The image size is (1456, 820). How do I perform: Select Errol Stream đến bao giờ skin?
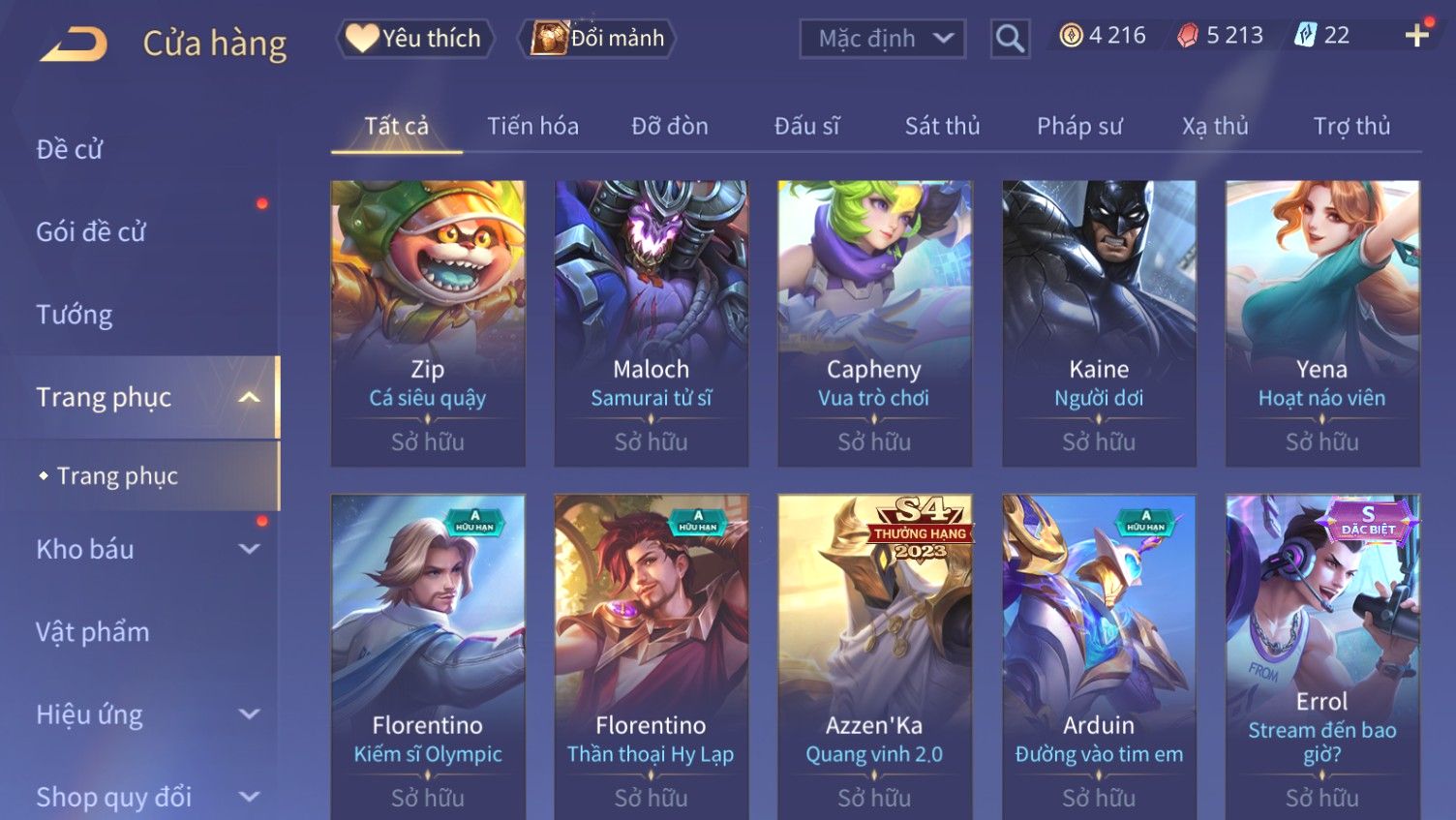coord(1322,656)
